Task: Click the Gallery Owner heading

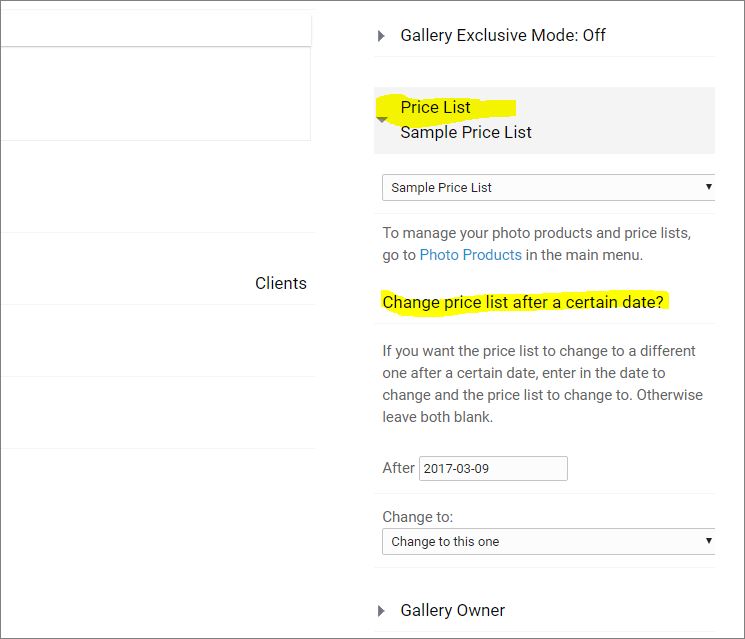Action: (452, 610)
